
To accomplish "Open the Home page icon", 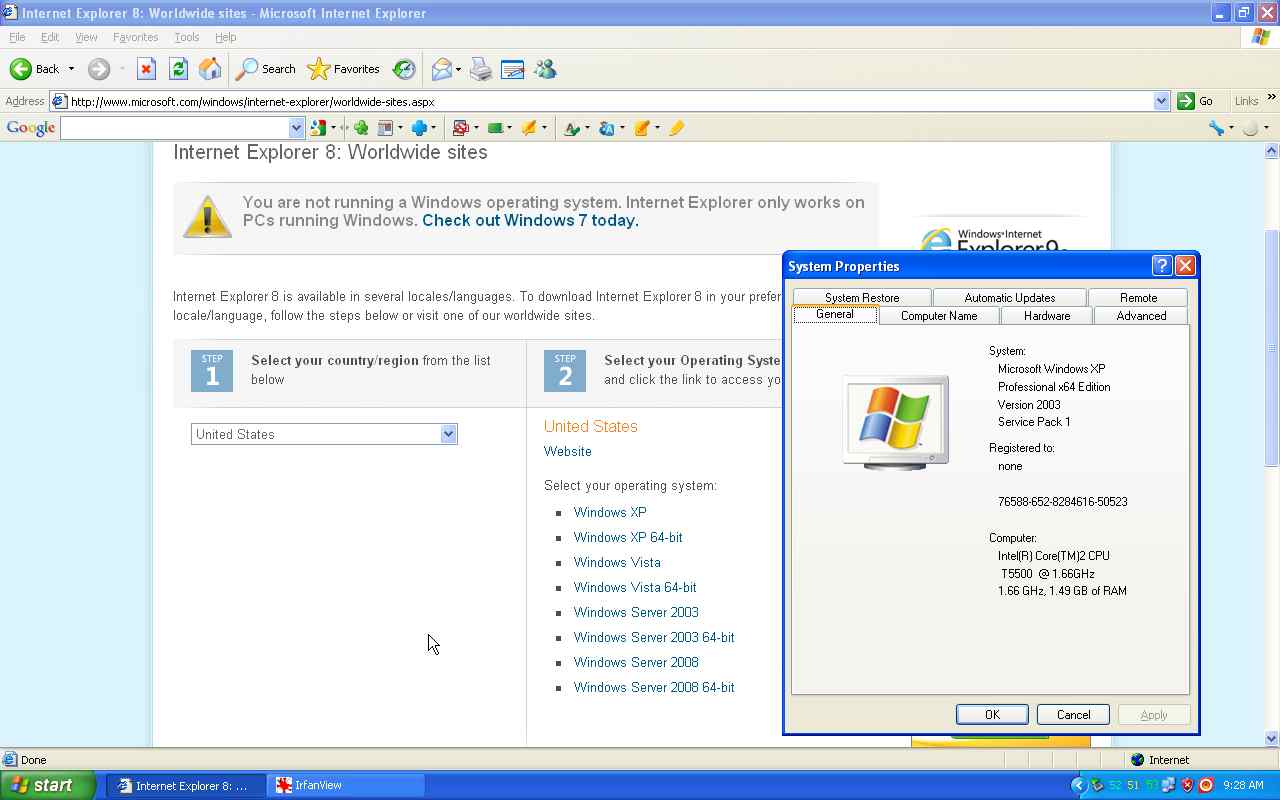I will click(x=210, y=69).
